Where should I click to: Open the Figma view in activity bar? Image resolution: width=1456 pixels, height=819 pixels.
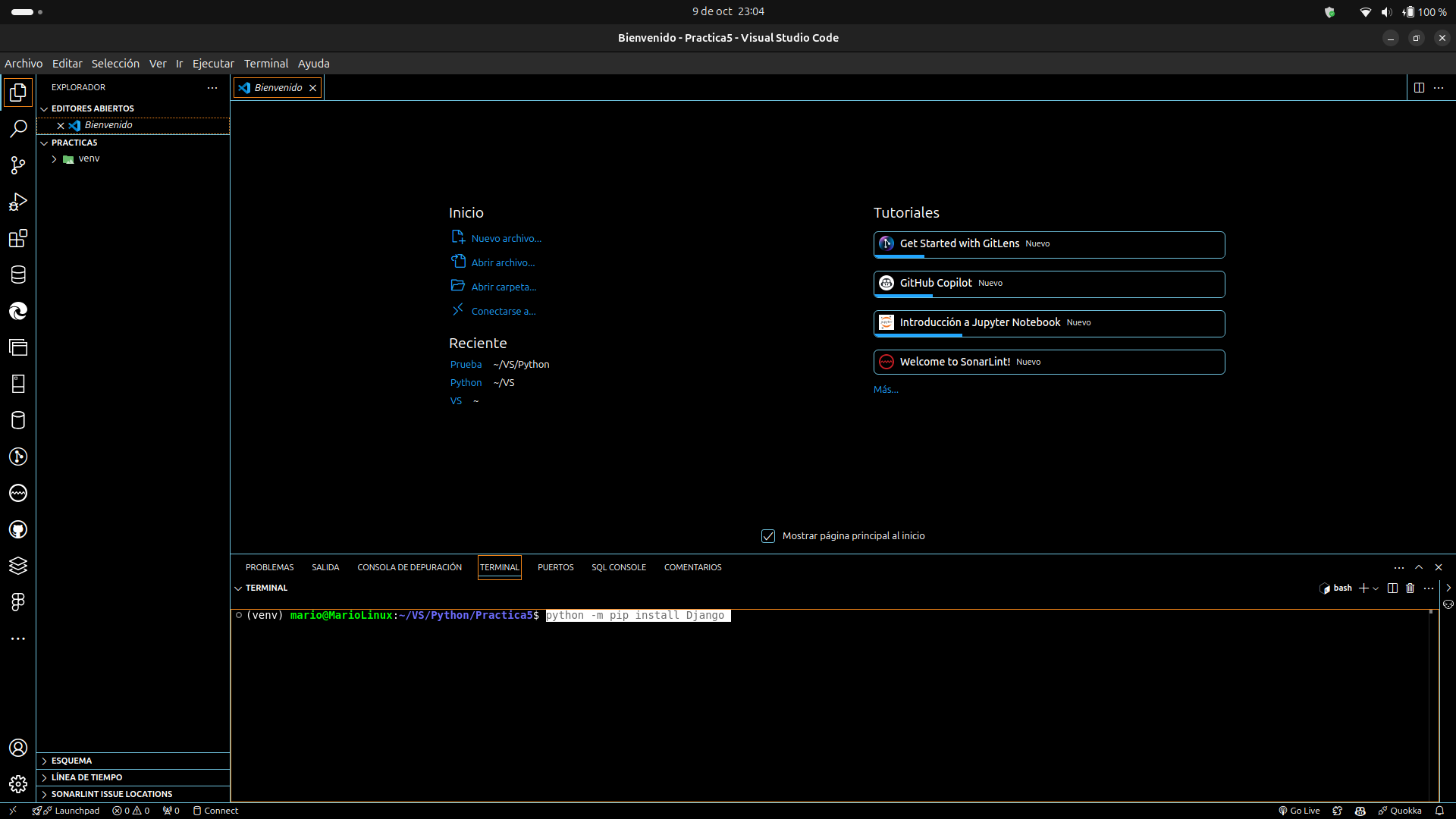[18, 602]
